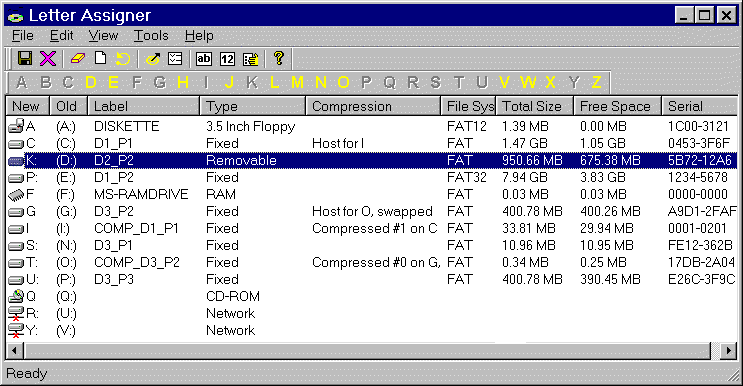Open the Edit menu
Screen dimensions: 743x386
coord(62,36)
